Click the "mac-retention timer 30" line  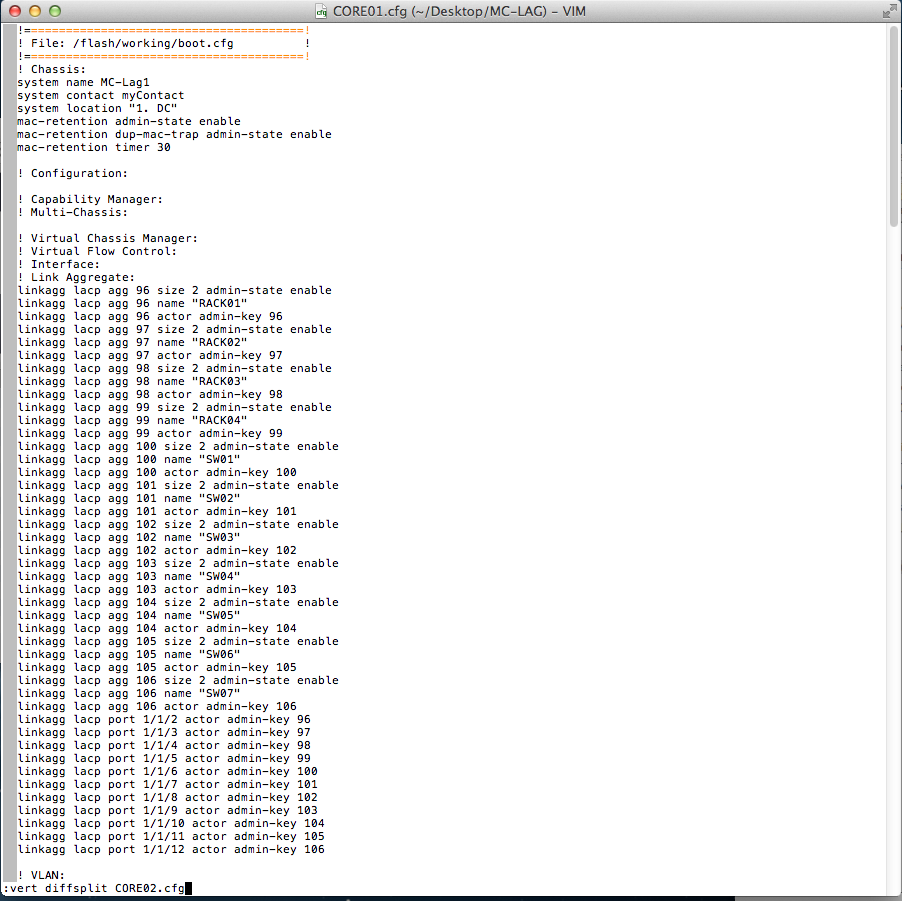(93, 148)
